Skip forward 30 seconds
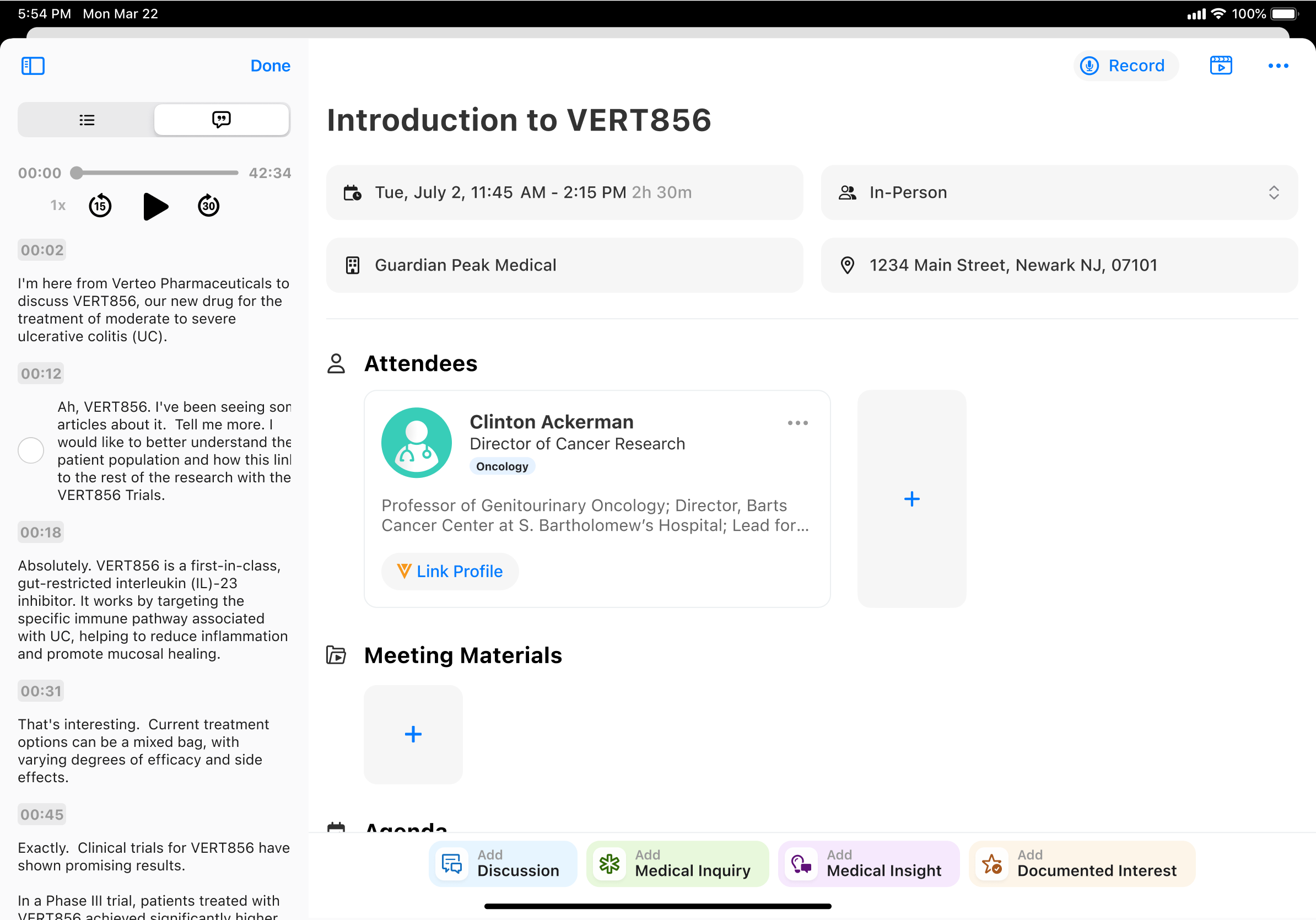 [x=209, y=206]
